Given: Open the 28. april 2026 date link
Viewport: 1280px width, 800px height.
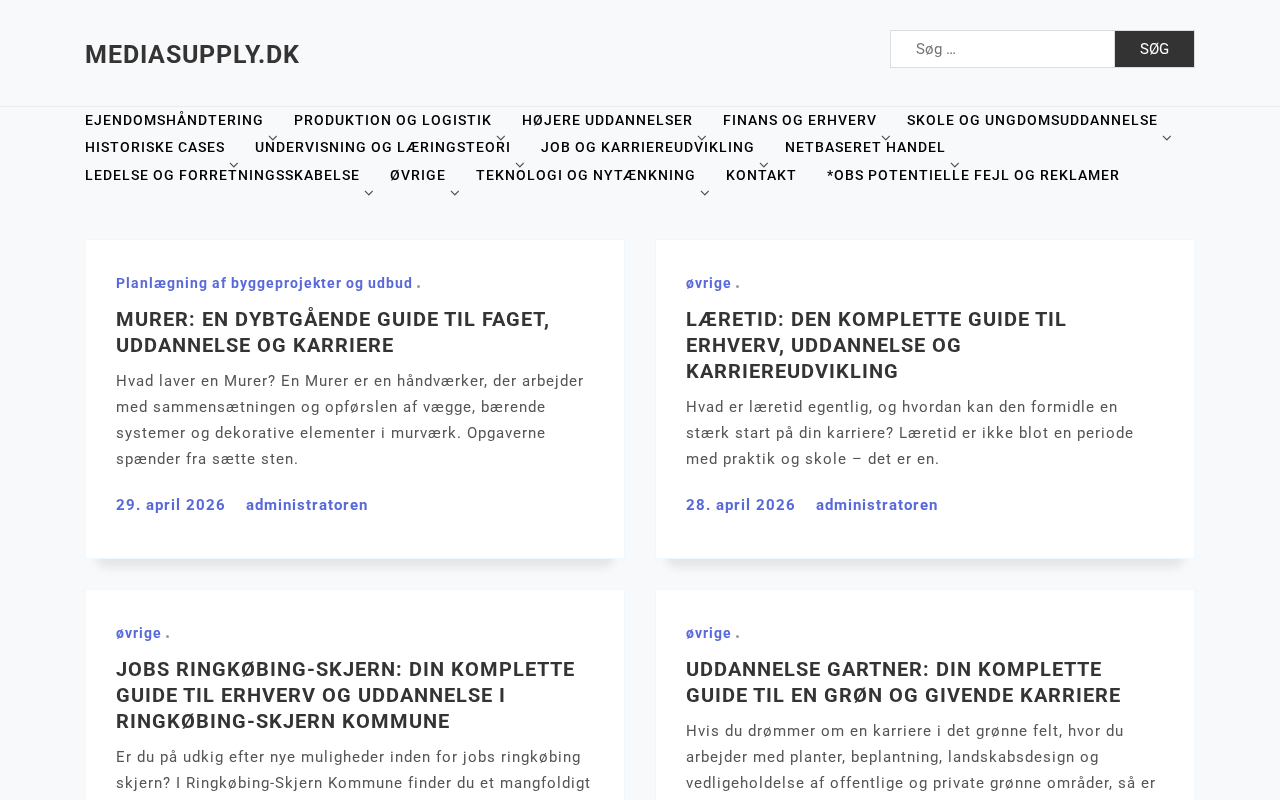Looking at the screenshot, I should (741, 505).
